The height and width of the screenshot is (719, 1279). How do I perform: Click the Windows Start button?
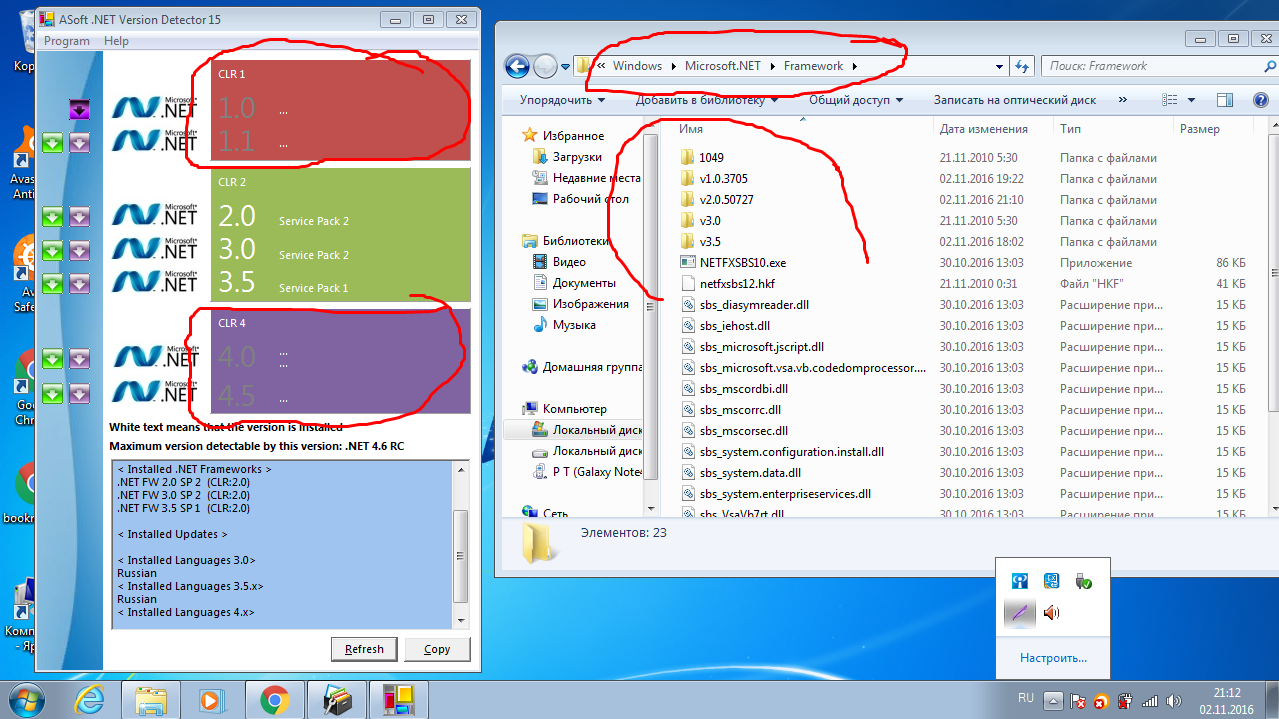point(28,698)
